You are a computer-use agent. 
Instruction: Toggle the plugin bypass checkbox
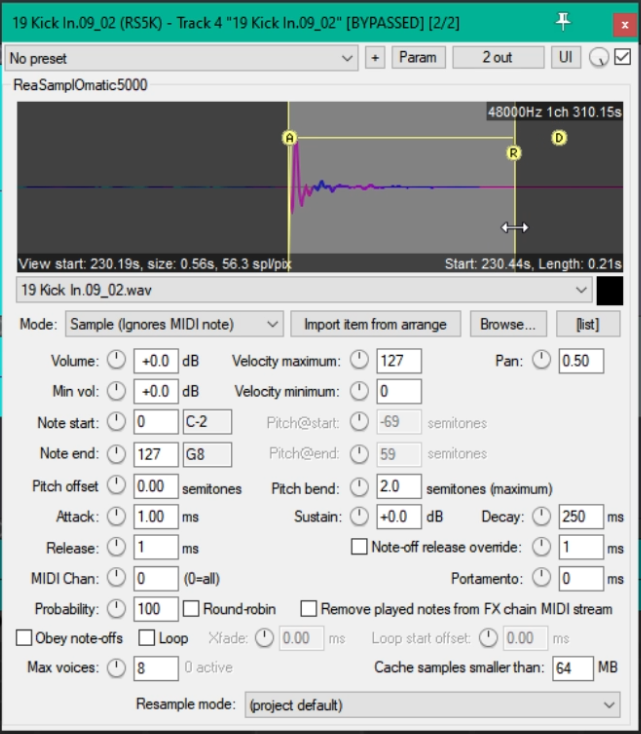pyautogui.click(x=623, y=57)
